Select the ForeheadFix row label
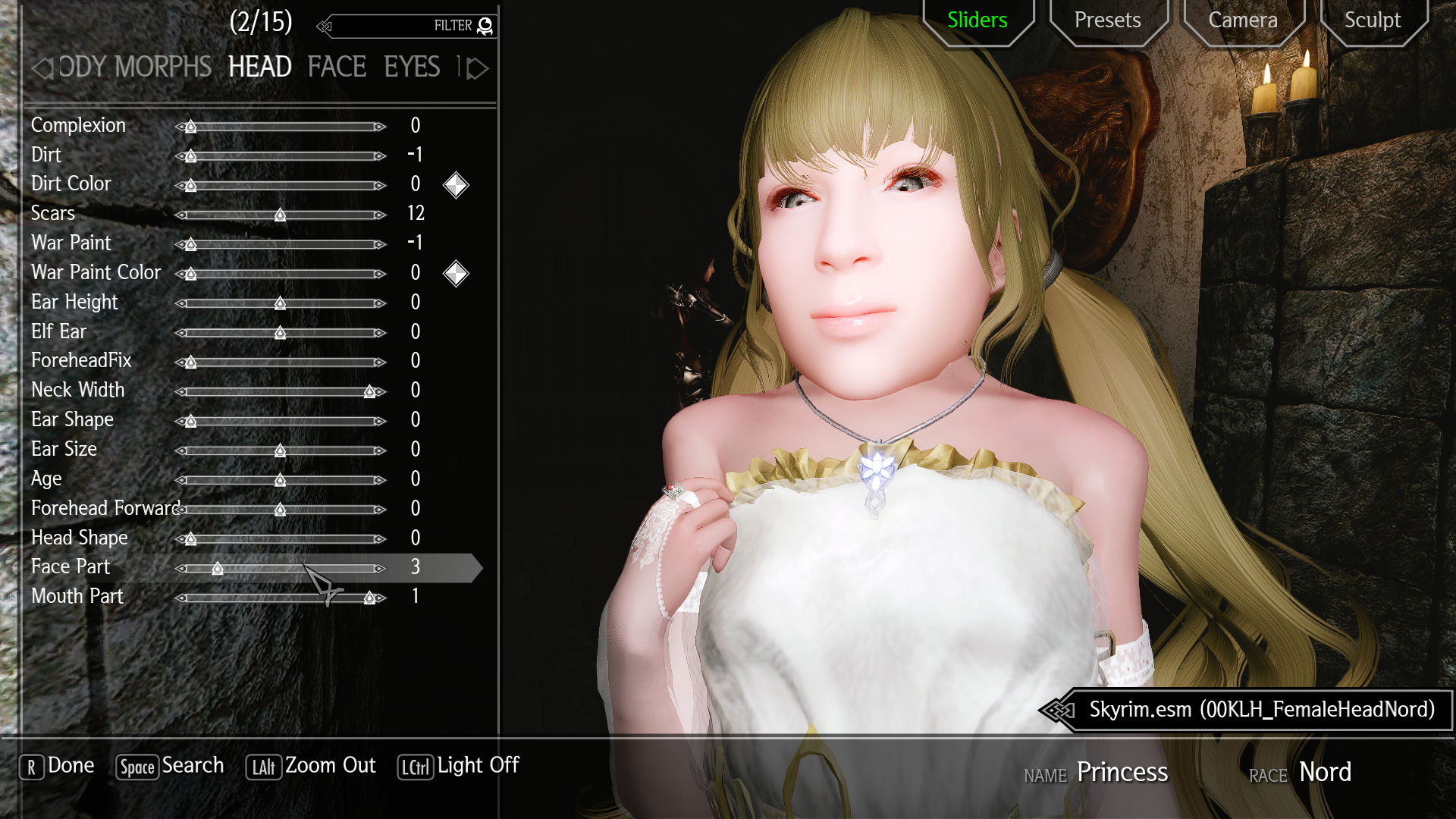Image resolution: width=1456 pixels, height=819 pixels. [x=81, y=361]
